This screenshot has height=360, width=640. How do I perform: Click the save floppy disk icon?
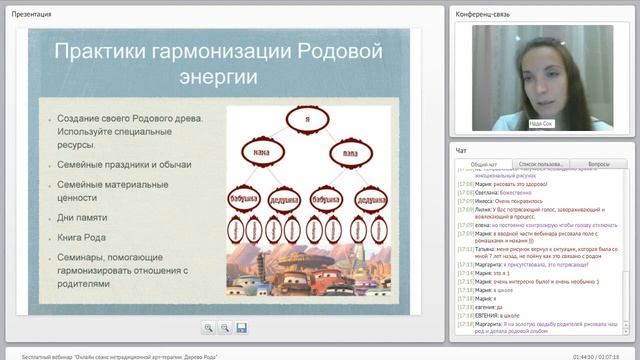[x=241, y=328]
